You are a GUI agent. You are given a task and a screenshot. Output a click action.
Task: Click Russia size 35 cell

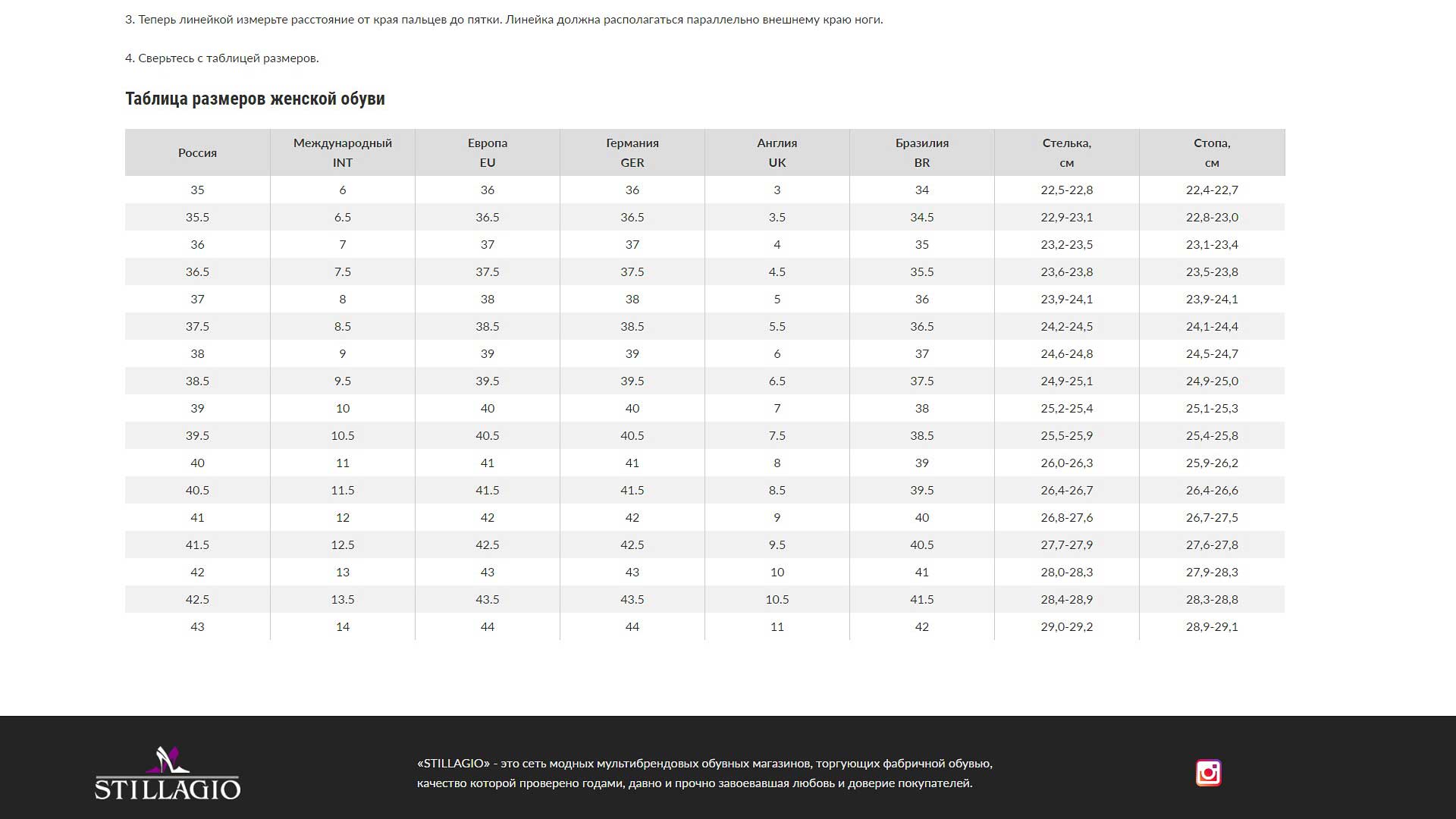tap(197, 190)
